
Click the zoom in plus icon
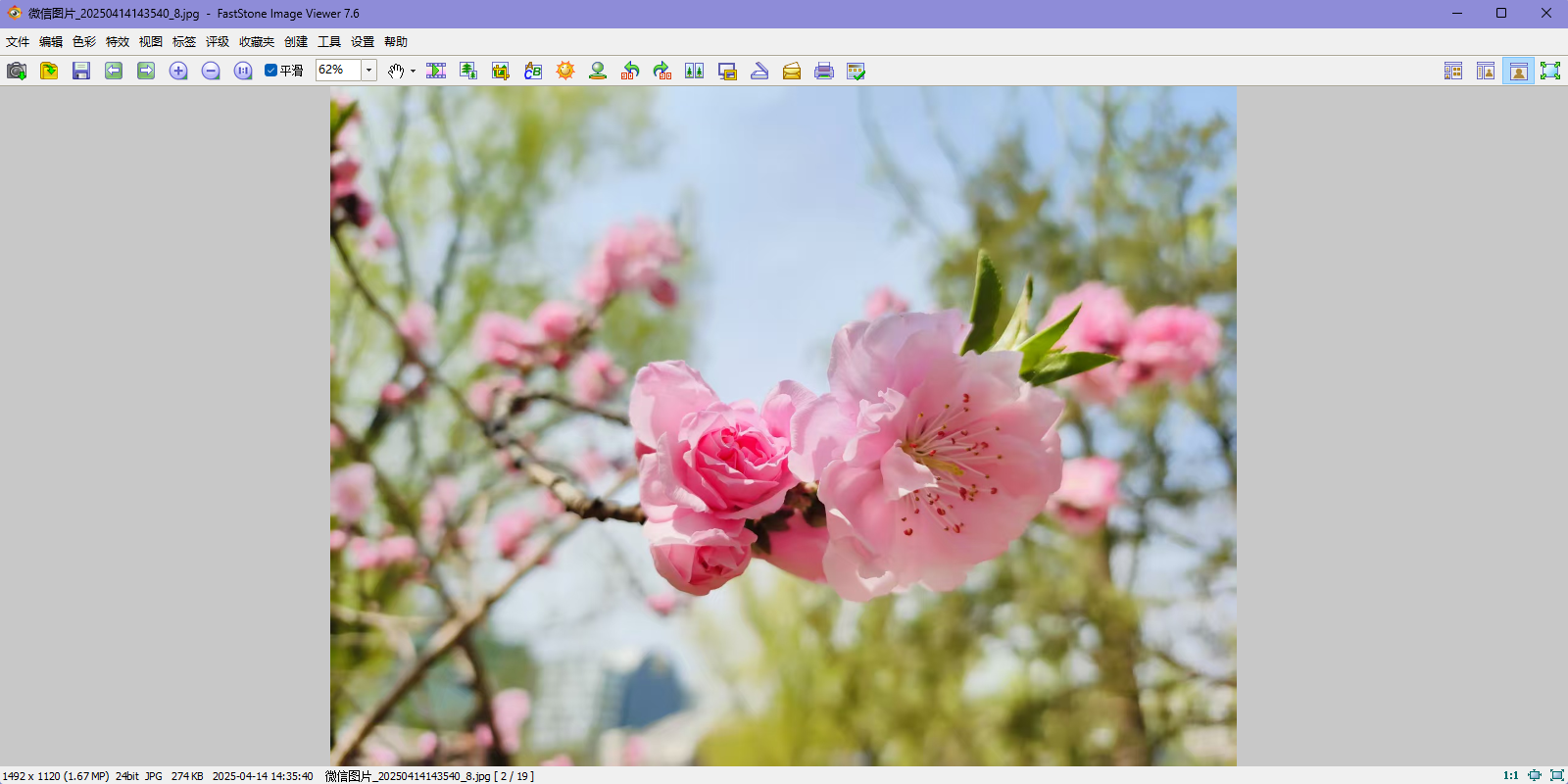pyautogui.click(x=178, y=71)
